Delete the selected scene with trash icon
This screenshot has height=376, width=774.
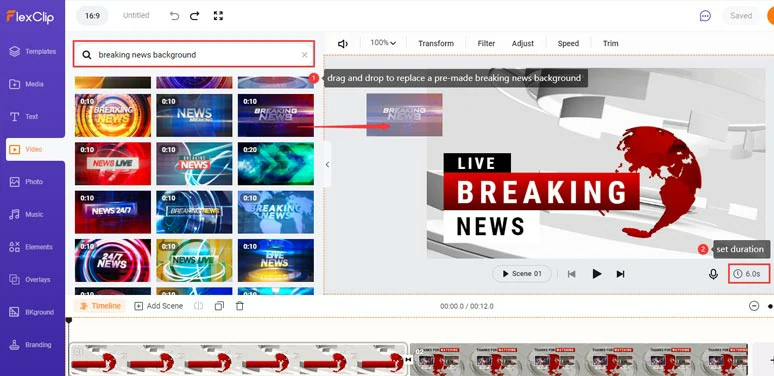pos(240,306)
